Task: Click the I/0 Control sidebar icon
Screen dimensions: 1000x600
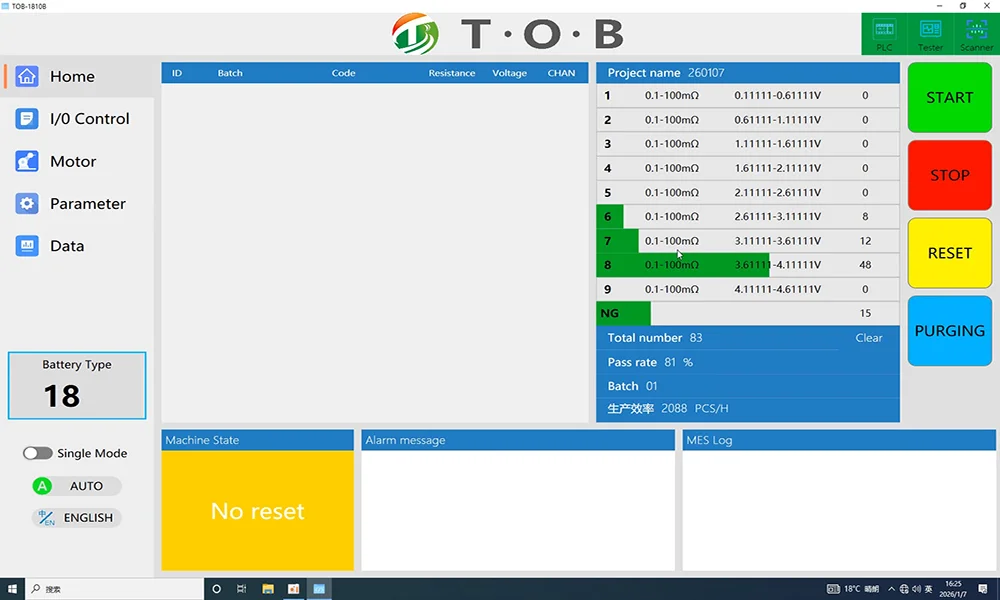Action: [27, 119]
